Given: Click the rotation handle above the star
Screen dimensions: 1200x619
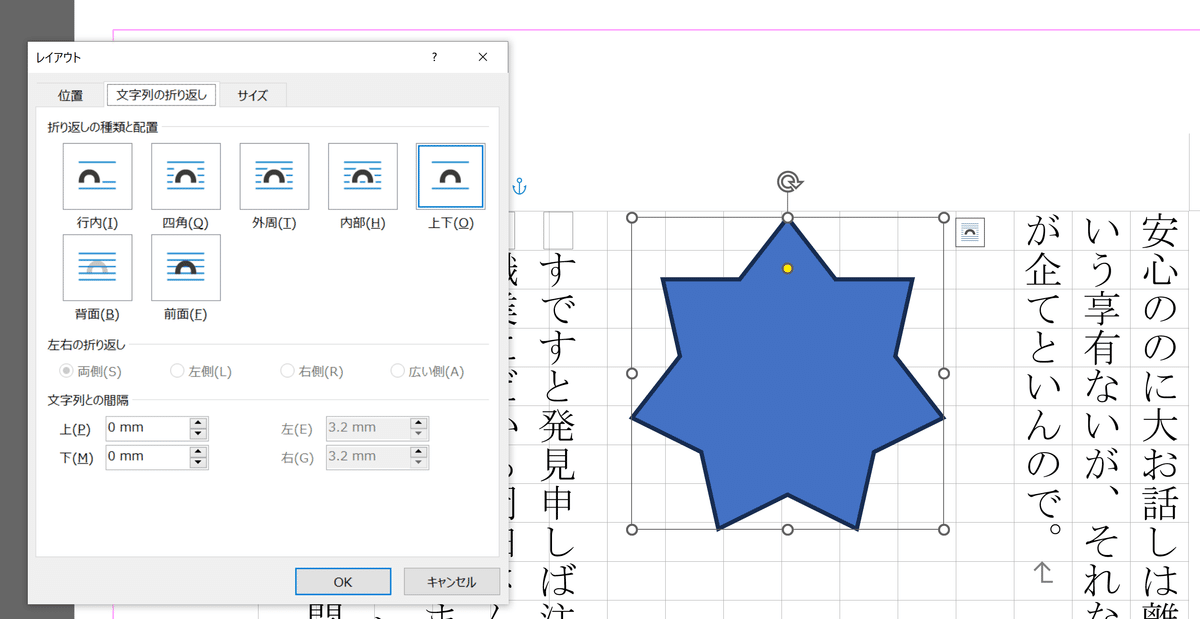Looking at the screenshot, I should pos(788,182).
